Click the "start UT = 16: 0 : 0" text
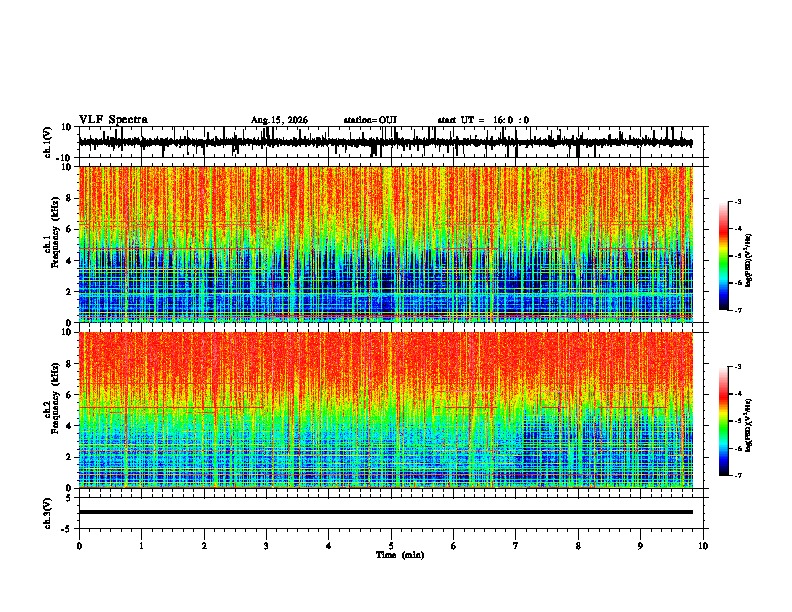Image resolution: width=792 pixels, height=612 pixels. (x=483, y=120)
